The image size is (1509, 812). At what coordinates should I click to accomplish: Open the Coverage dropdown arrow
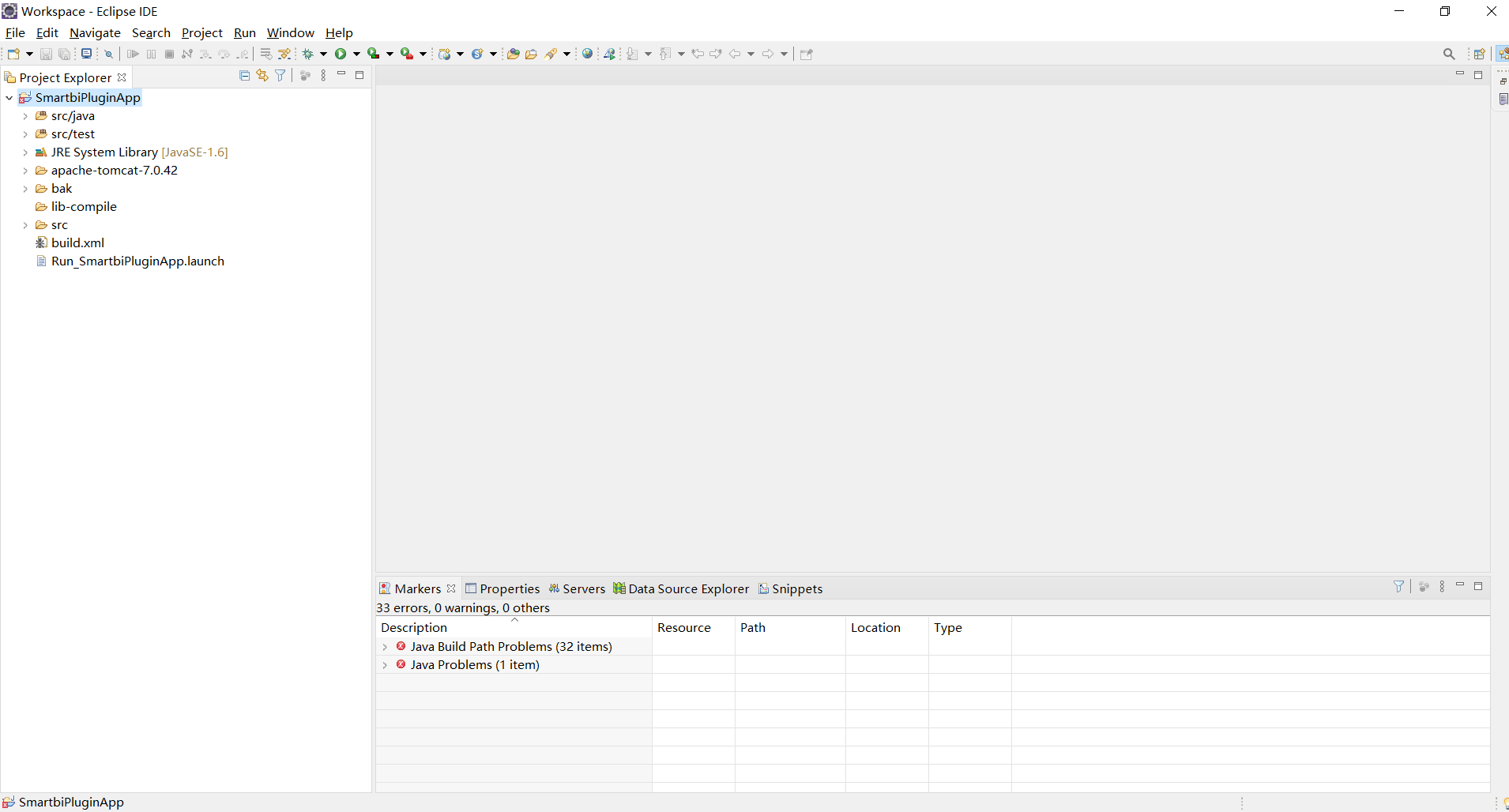pyautogui.click(x=389, y=54)
